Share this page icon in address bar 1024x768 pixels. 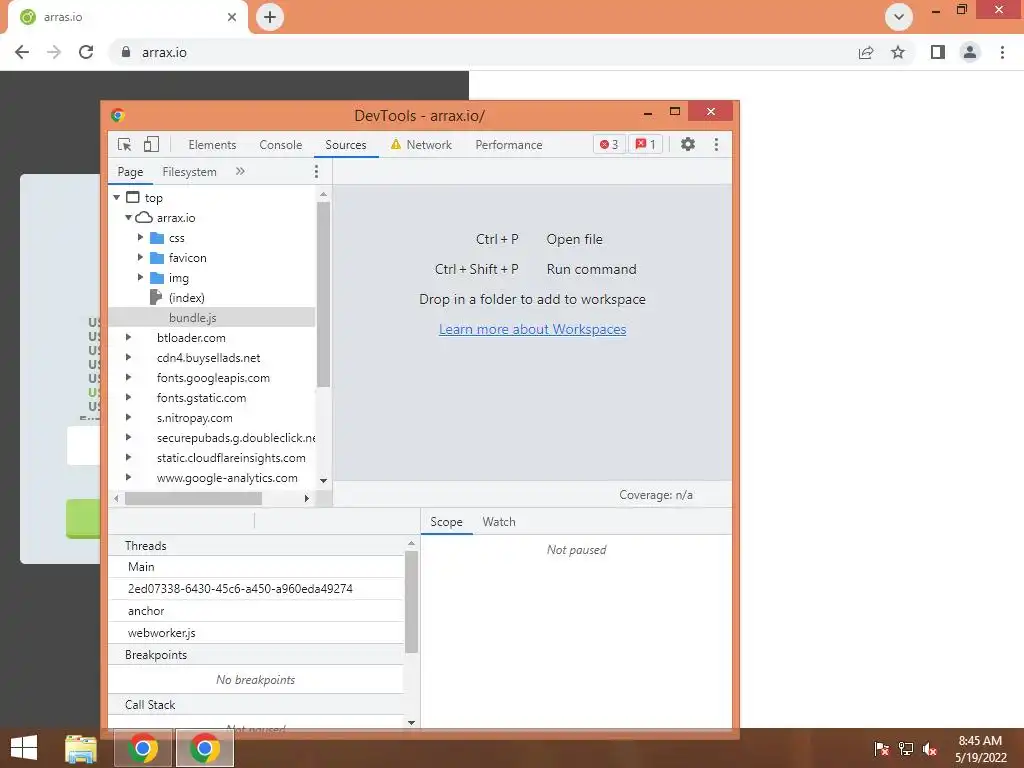(x=866, y=52)
